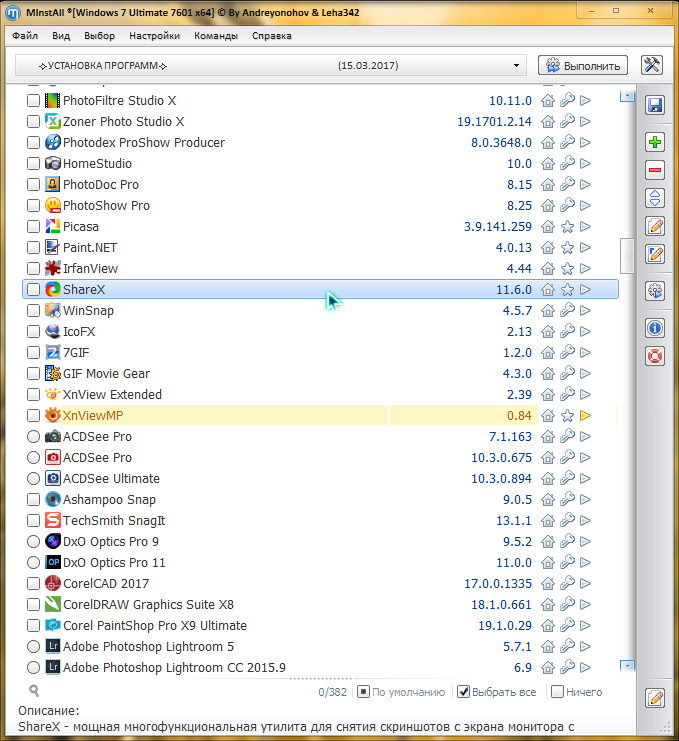Check the XnViewMP checkbox
679x741 pixels.
pyautogui.click(x=33, y=415)
